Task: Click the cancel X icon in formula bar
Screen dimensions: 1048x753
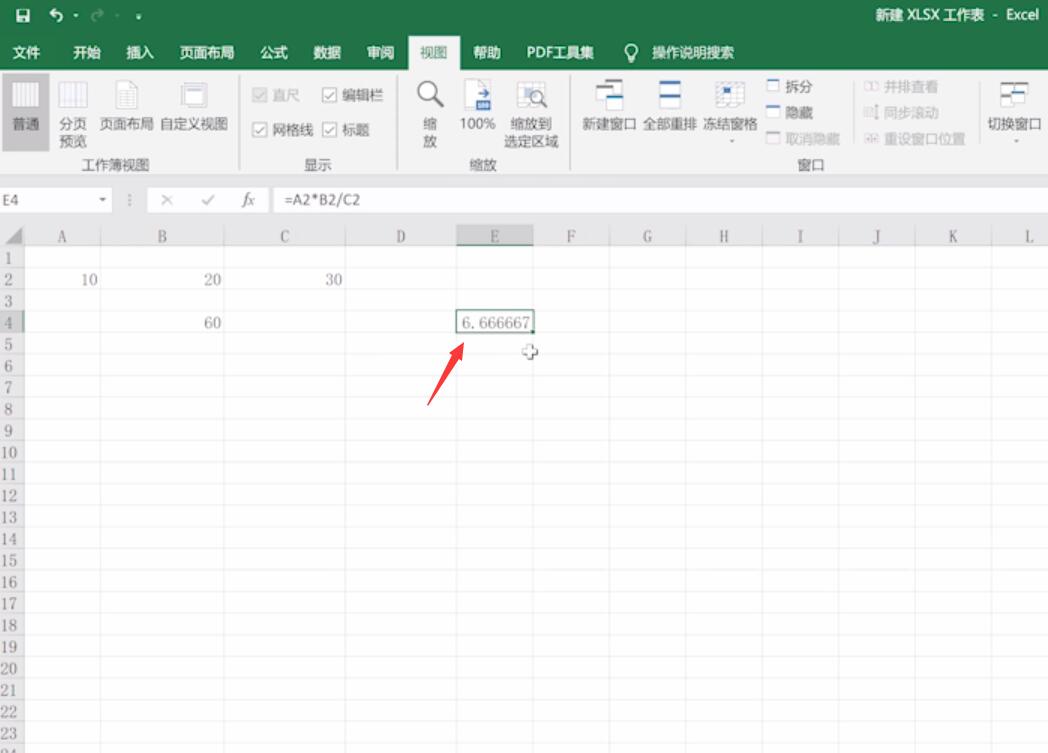Action: click(x=167, y=200)
